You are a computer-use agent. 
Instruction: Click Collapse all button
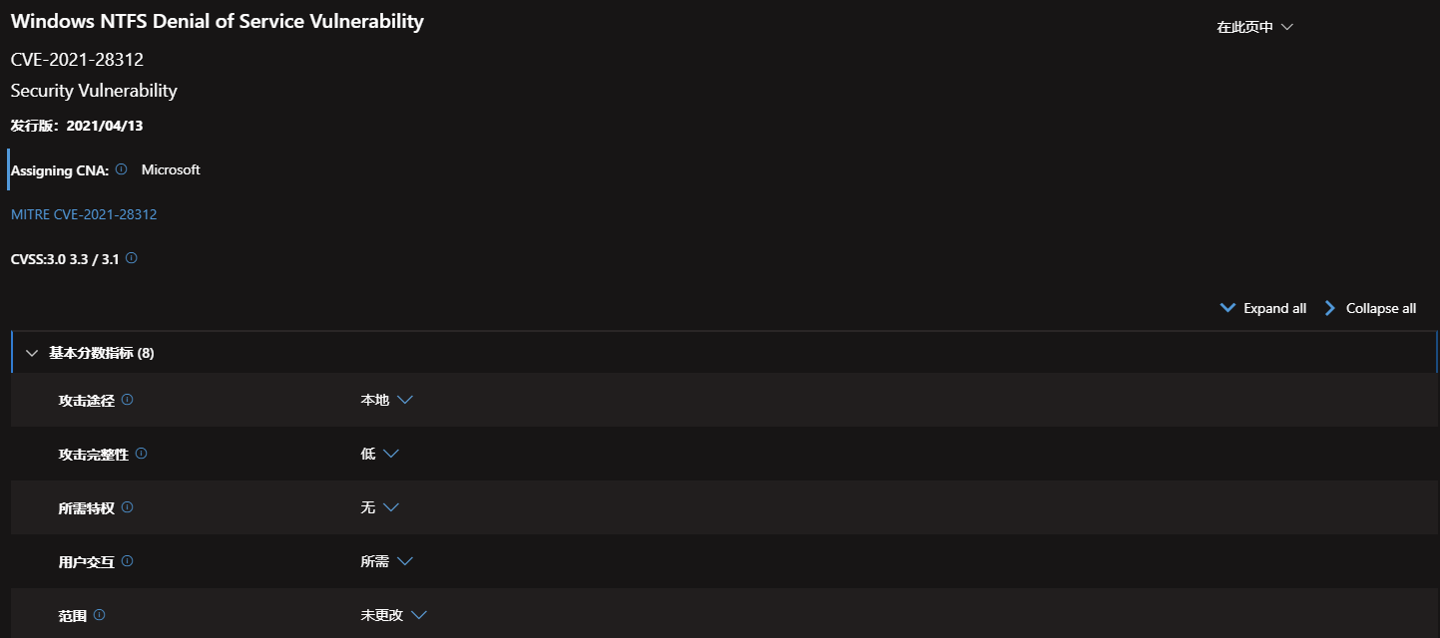tap(1370, 308)
